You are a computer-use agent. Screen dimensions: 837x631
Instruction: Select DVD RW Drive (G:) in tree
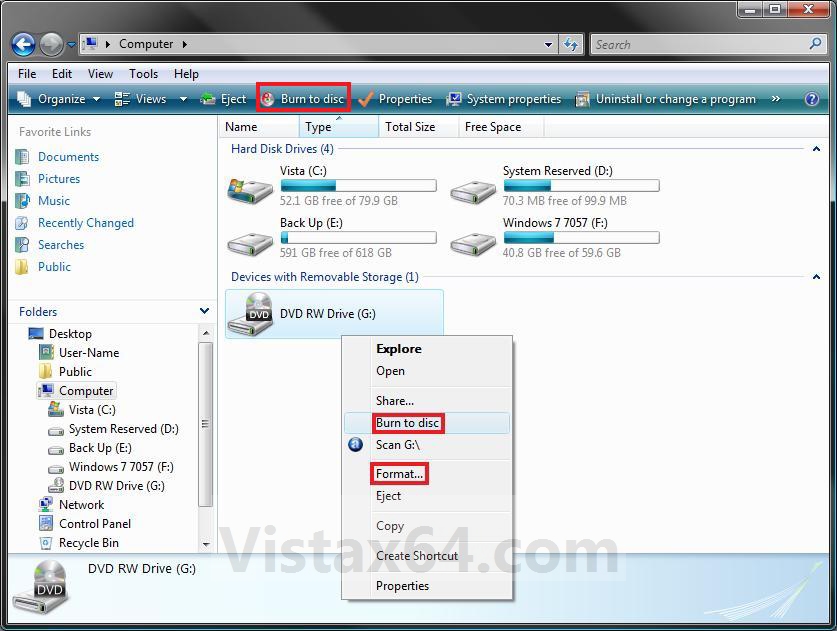pyautogui.click(x=117, y=486)
